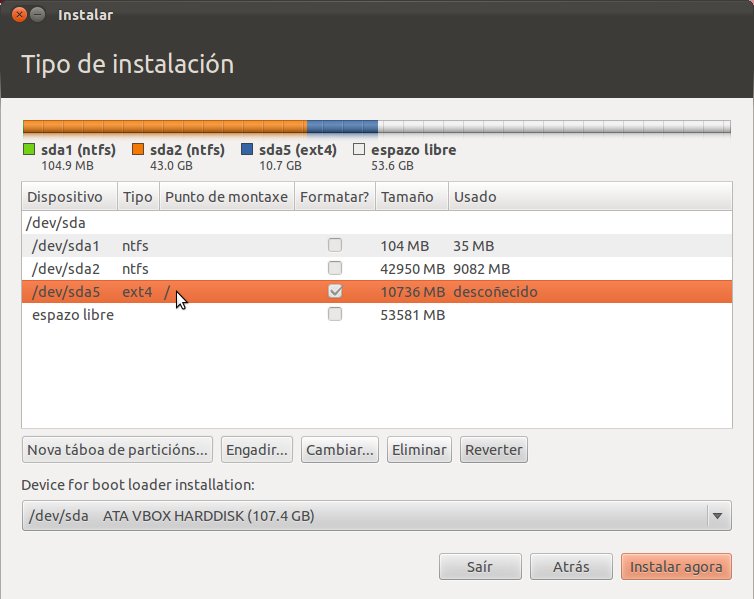Click blue sda5 (ext4) legend swatch
The width and height of the screenshot is (754, 599).
coord(247,150)
